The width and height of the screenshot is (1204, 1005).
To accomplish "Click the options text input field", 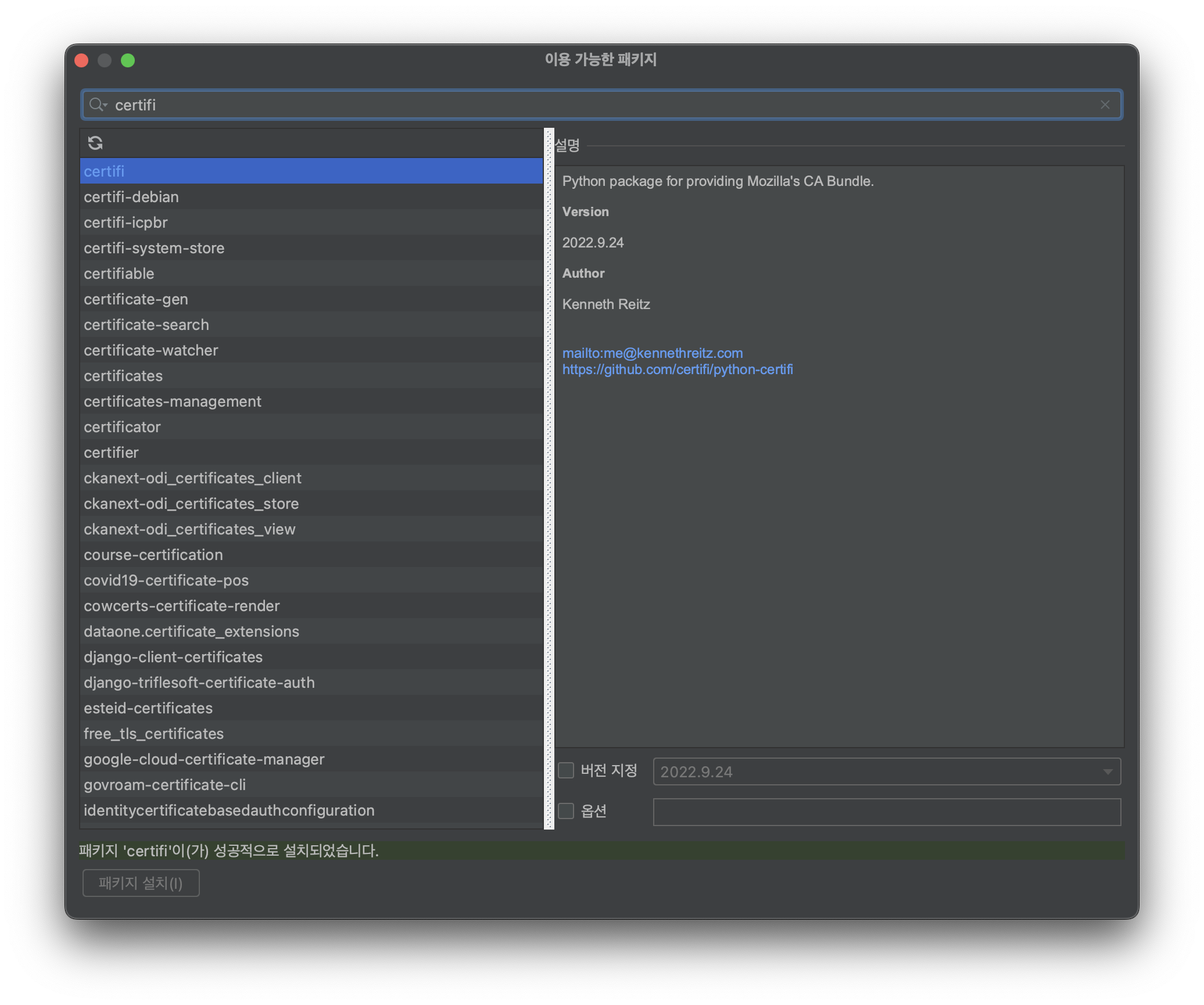I will pos(886,812).
